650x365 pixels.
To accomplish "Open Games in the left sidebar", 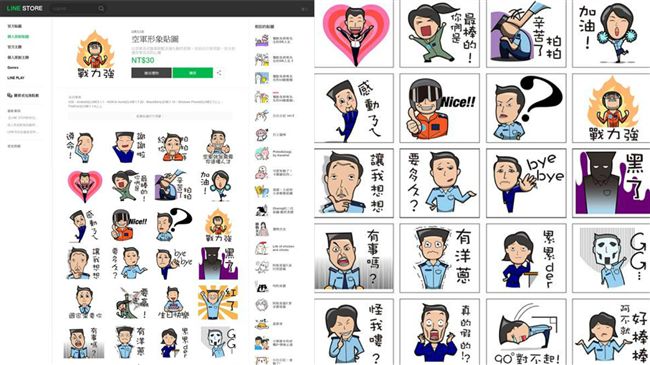I will pyautogui.click(x=13, y=67).
